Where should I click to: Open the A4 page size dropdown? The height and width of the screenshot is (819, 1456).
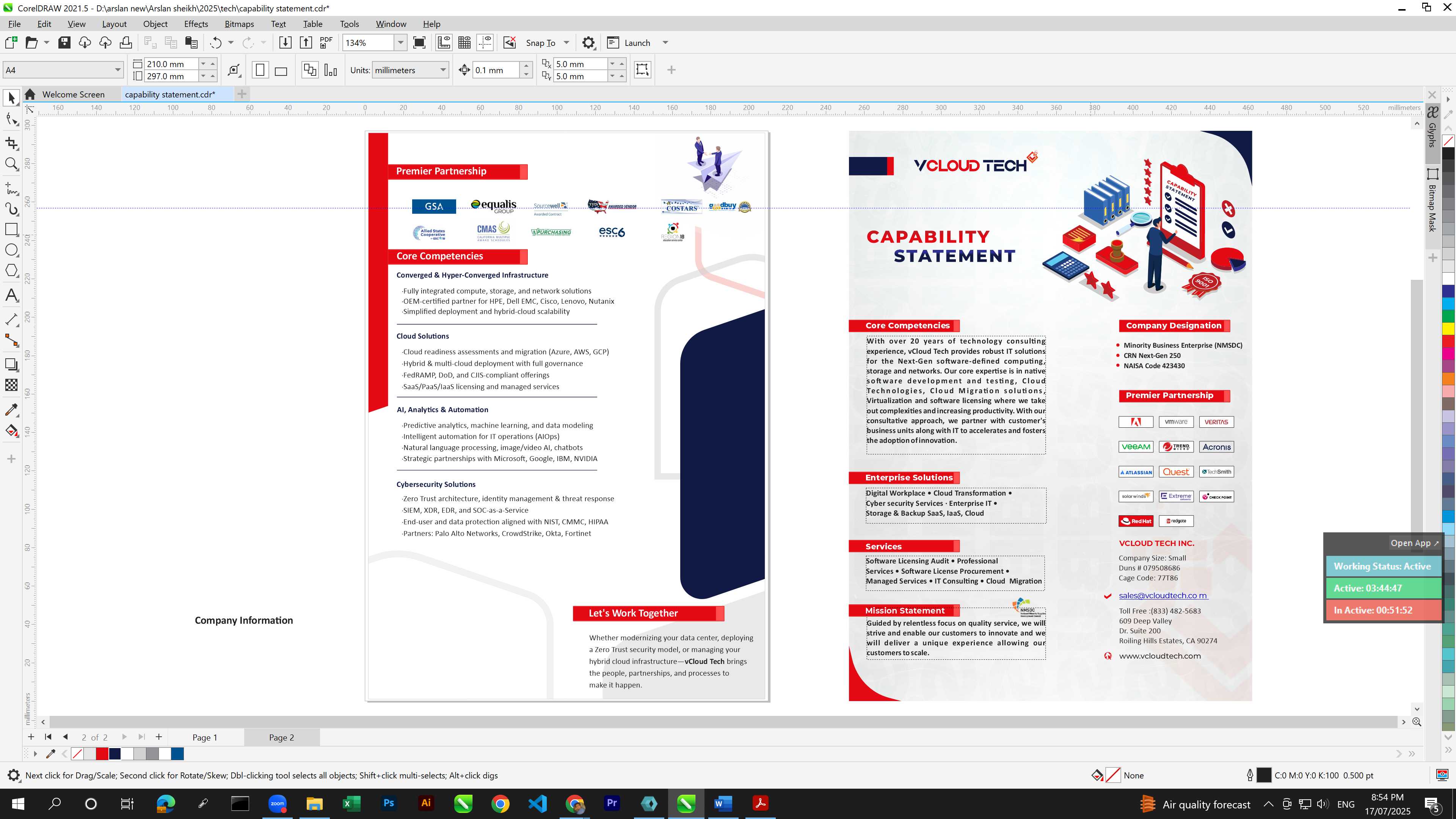(x=118, y=70)
